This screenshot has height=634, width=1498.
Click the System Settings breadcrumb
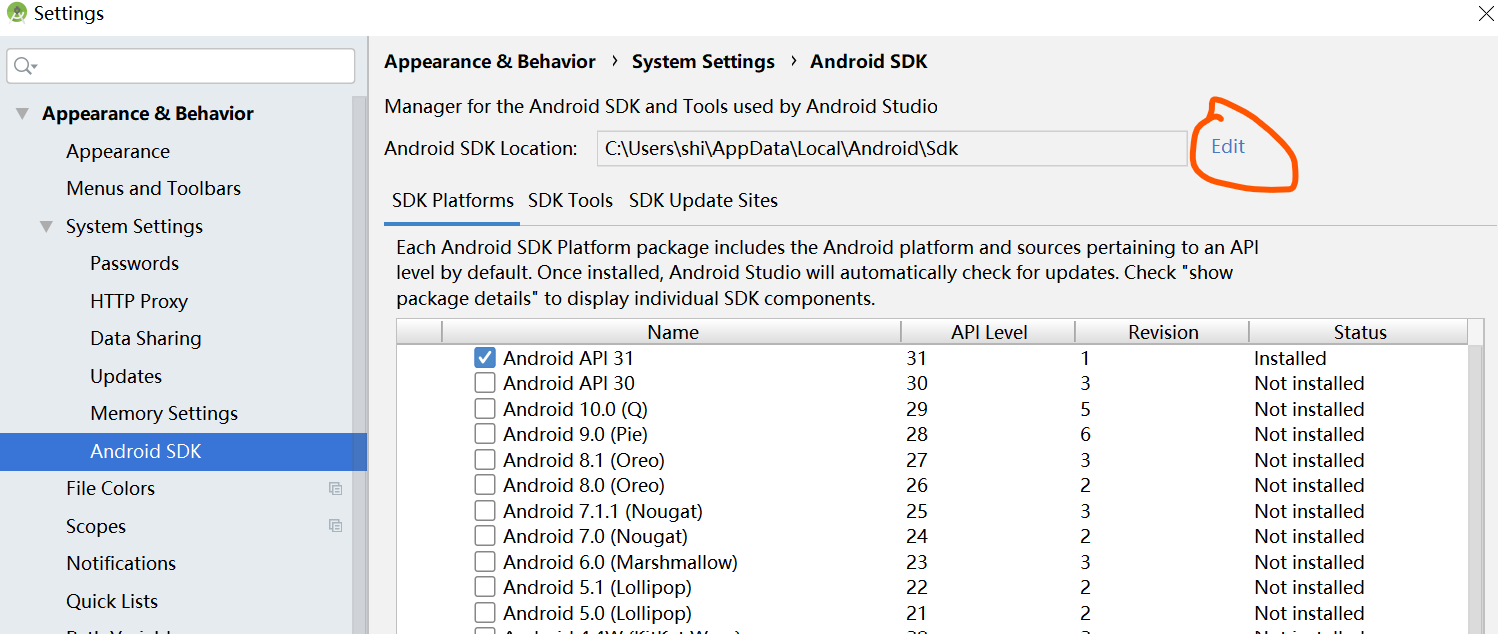pos(703,62)
